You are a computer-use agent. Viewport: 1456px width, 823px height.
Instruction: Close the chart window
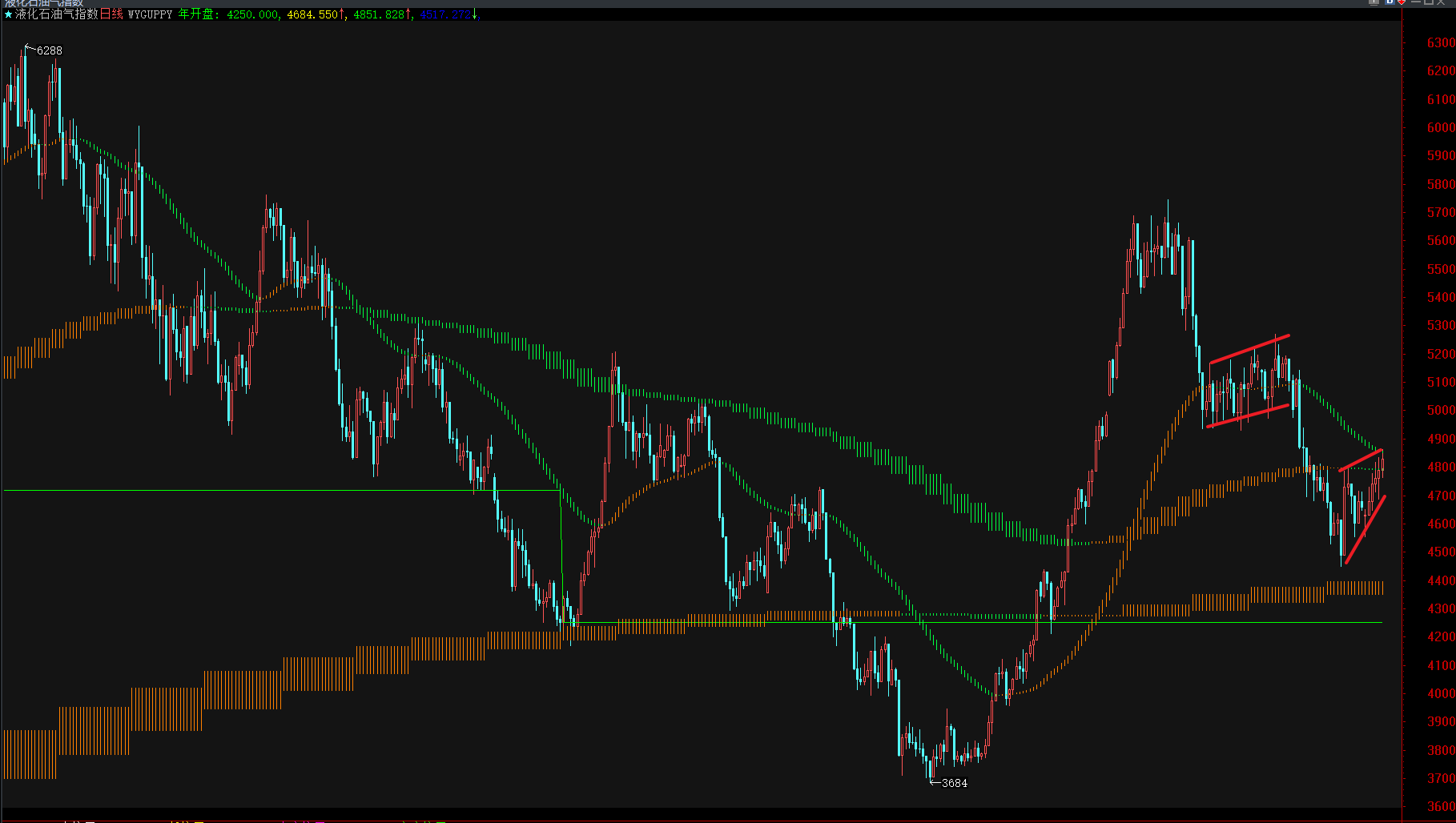coord(1442,2)
